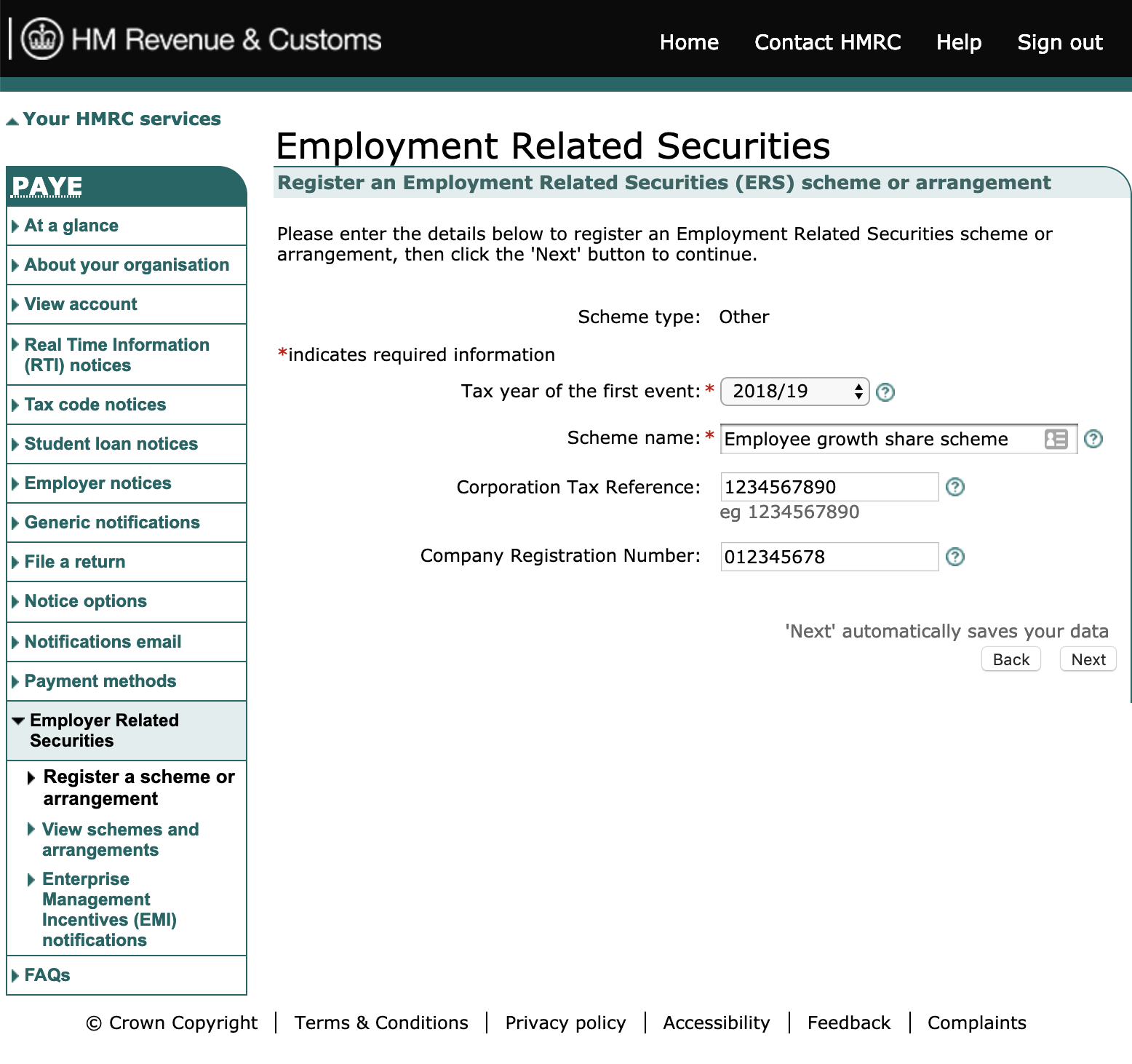Click the Next button
The width and height of the screenshot is (1132, 1064).
point(1088,659)
